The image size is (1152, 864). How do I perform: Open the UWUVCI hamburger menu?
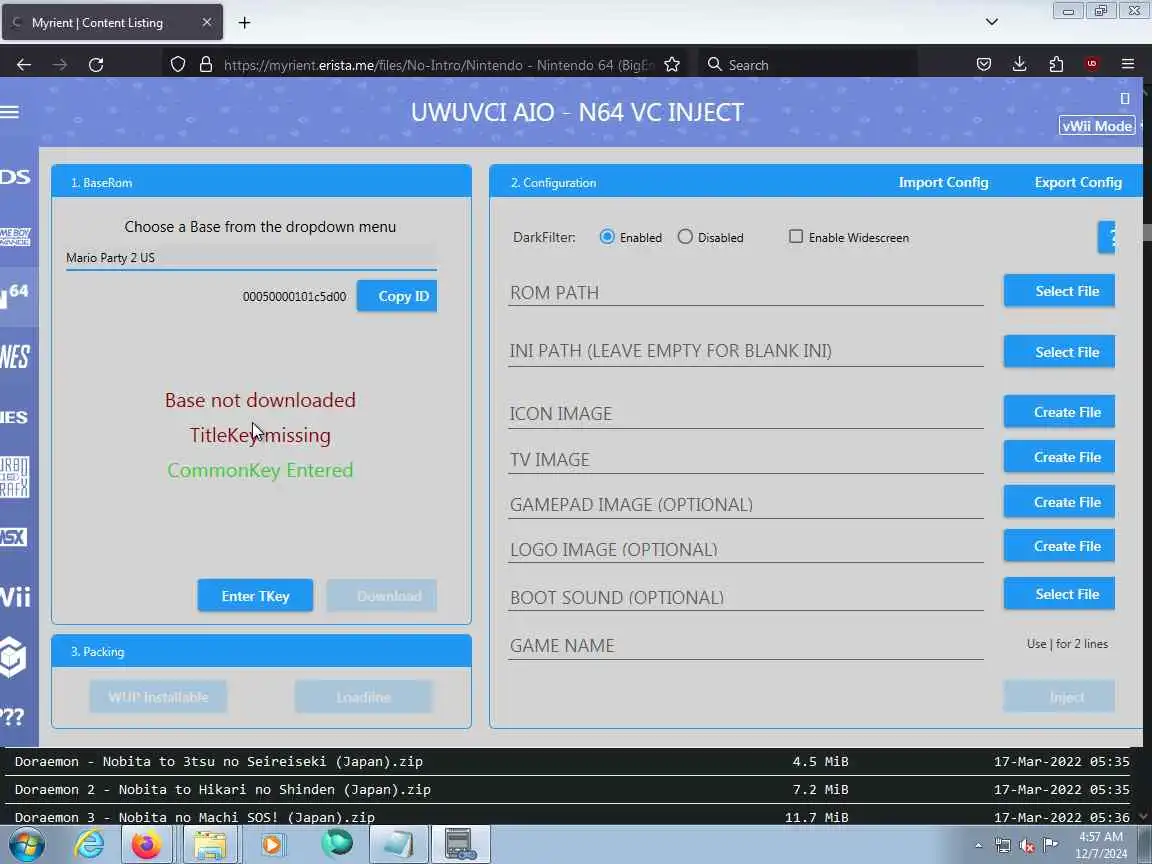click(x=10, y=112)
